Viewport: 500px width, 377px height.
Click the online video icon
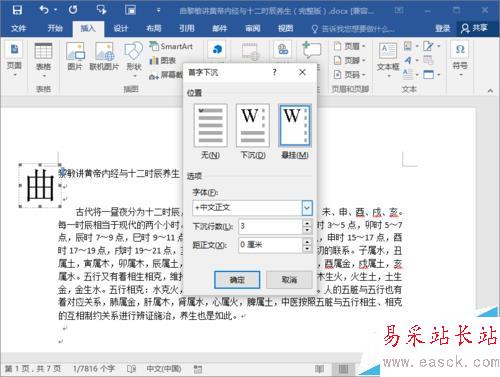(x=250, y=52)
